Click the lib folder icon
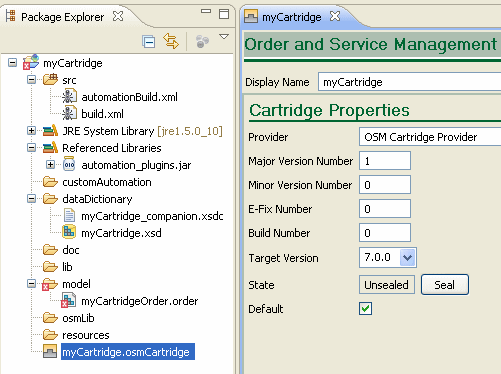501x374 pixels. pyautogui.click(x=50, y=267)
